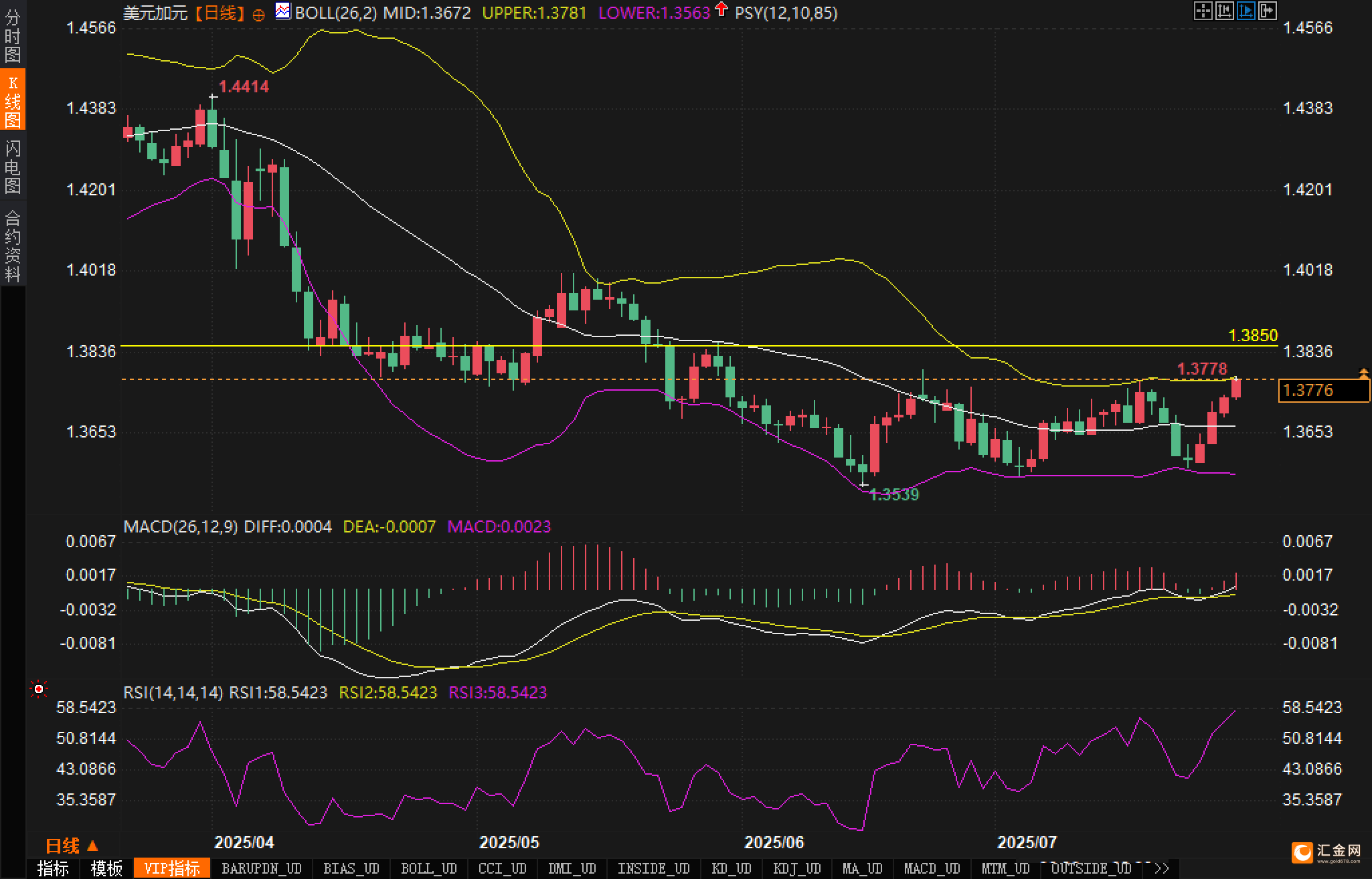Click the MID:1.3672 value

(x=427, y=13)
